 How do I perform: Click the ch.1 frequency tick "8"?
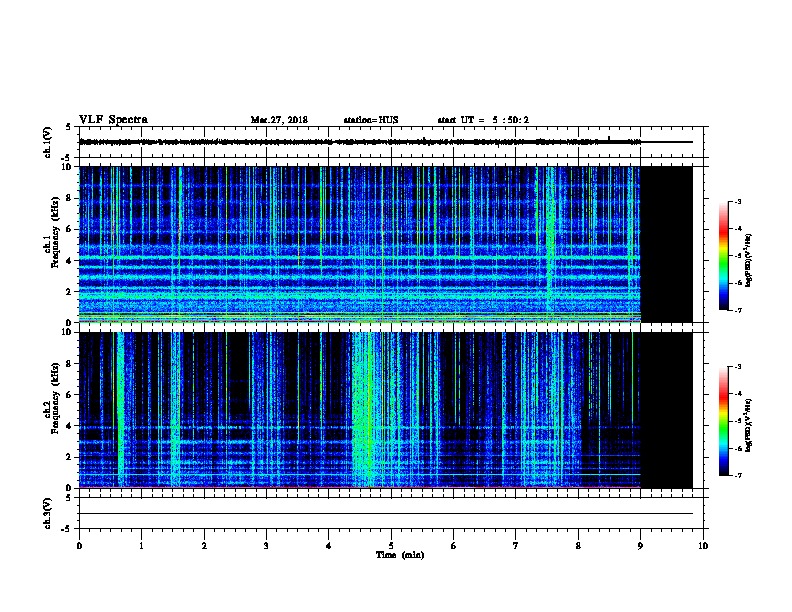(70, 198)
